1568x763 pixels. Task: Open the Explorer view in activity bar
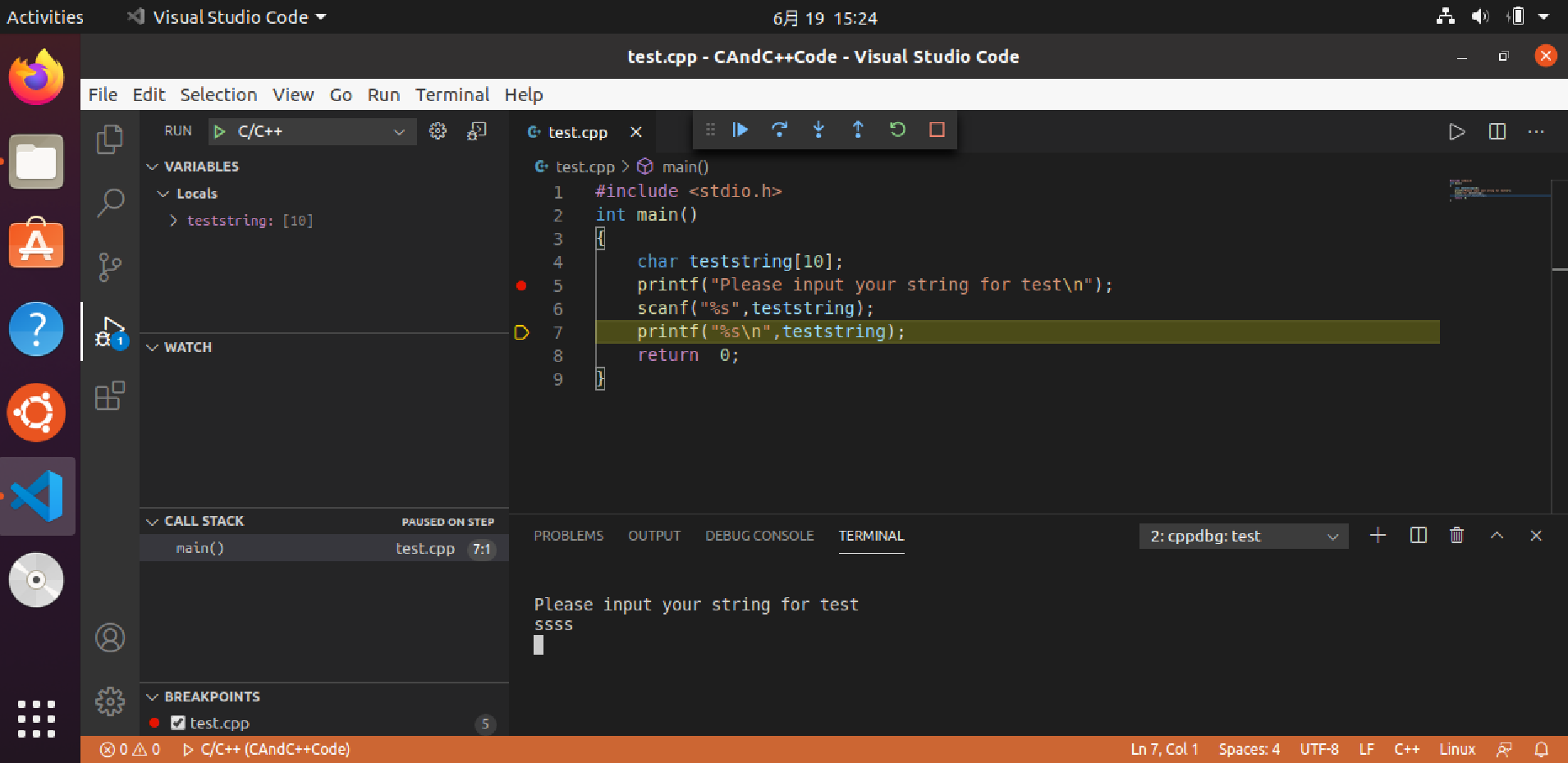110,139
